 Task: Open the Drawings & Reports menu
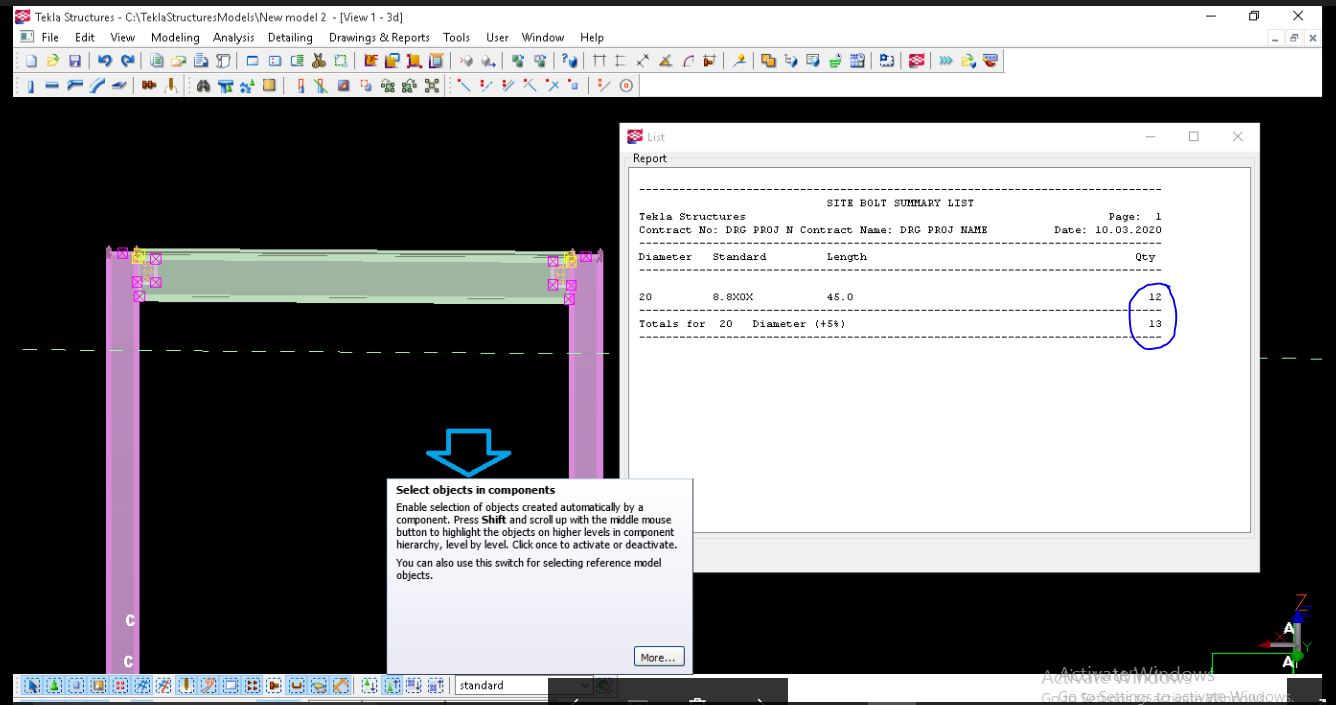379,37
